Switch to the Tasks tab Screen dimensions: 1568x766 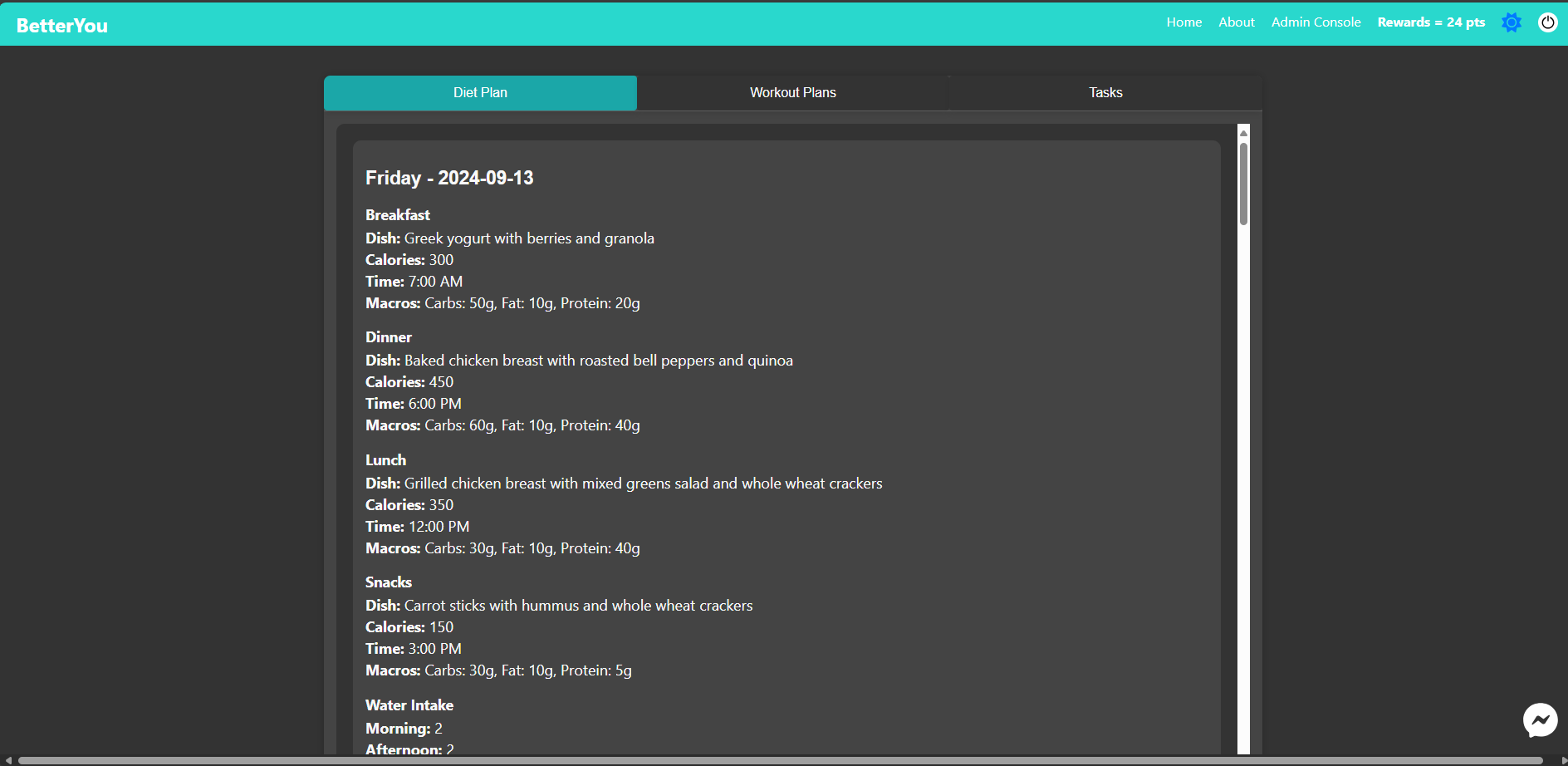pyautogui.click(x=1105, y=93)
